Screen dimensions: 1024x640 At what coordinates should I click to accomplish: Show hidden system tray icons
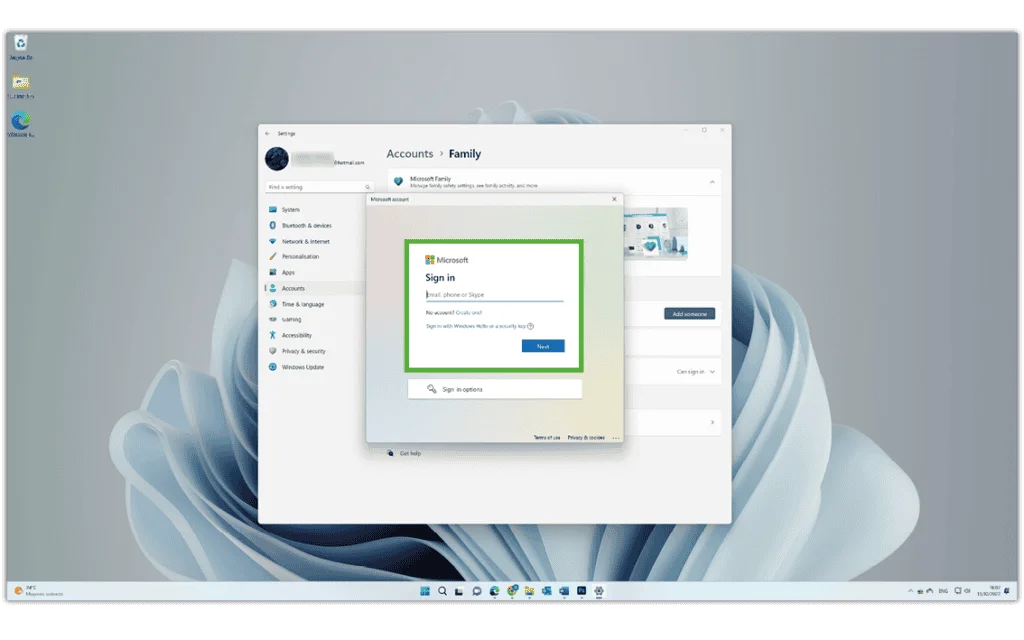(910, 591)
